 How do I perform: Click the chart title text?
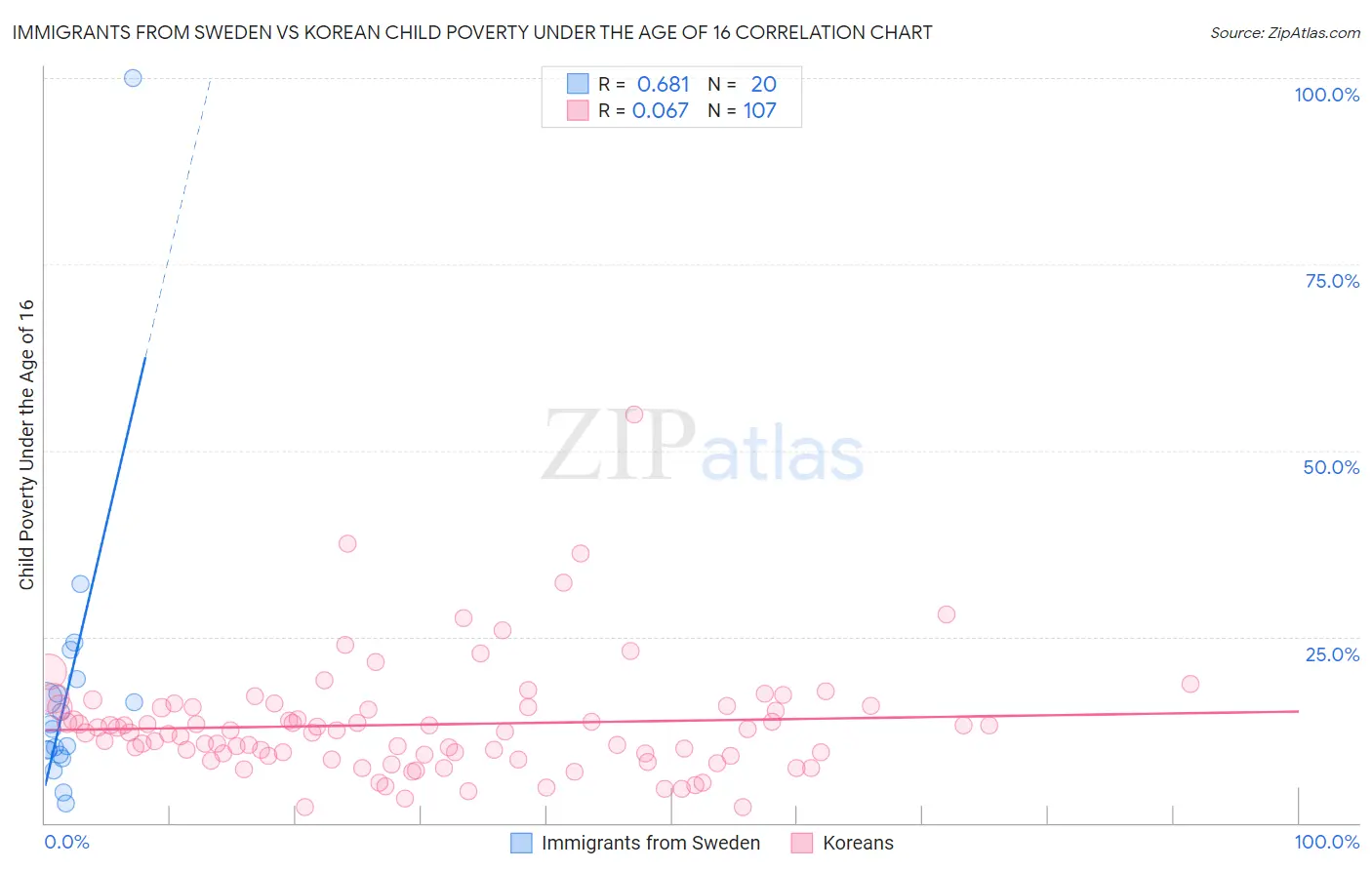point(472,32)
